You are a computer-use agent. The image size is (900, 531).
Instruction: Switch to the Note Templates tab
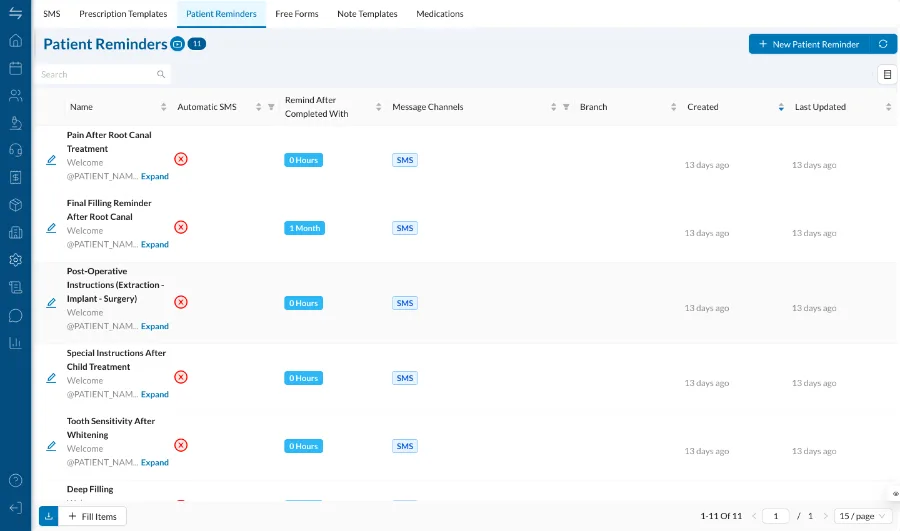click(367, 14)
